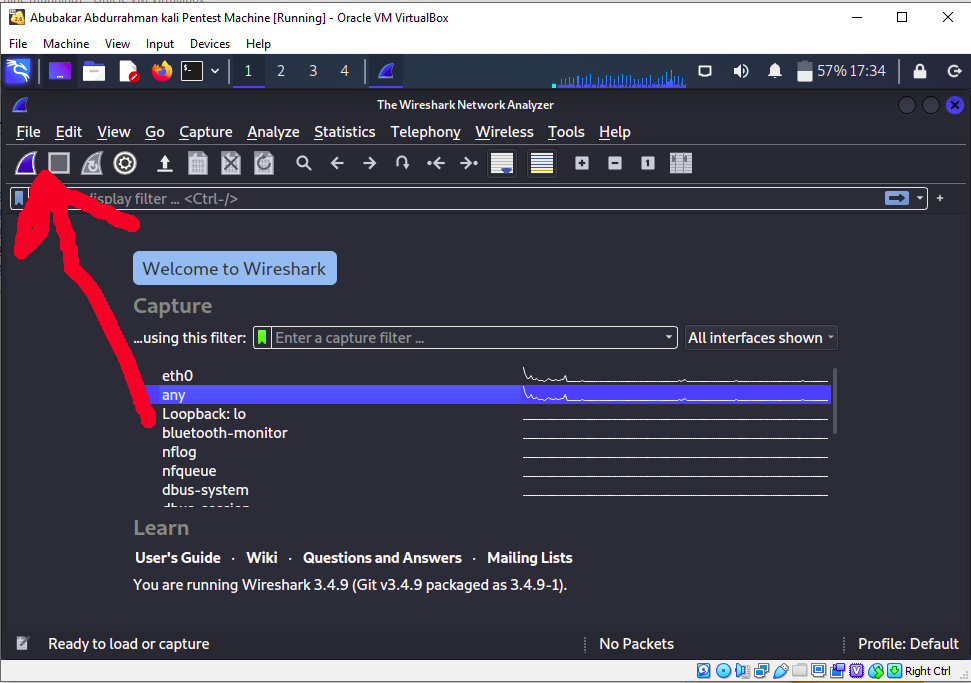Click capture file properties status icon
This screenshot has width=971, height=683.
[22, 643]
